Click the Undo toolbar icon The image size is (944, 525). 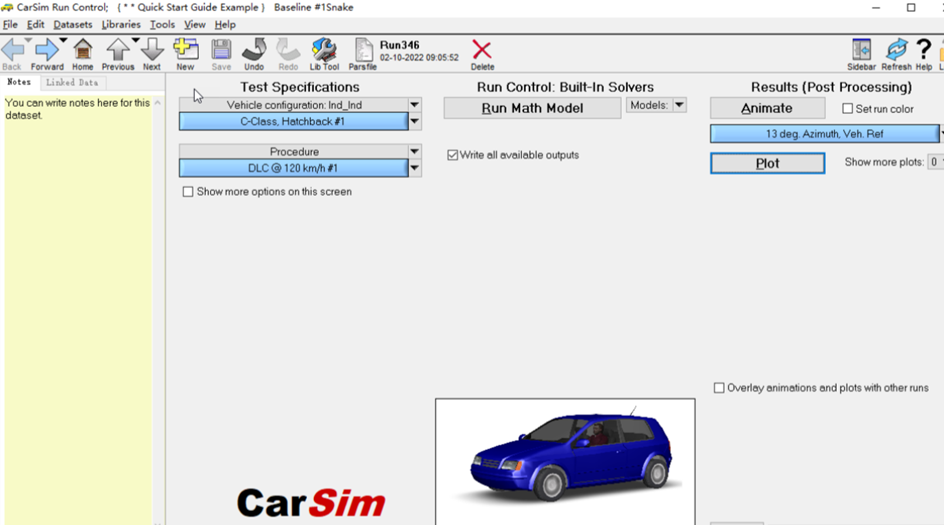[x=254, y=50]
